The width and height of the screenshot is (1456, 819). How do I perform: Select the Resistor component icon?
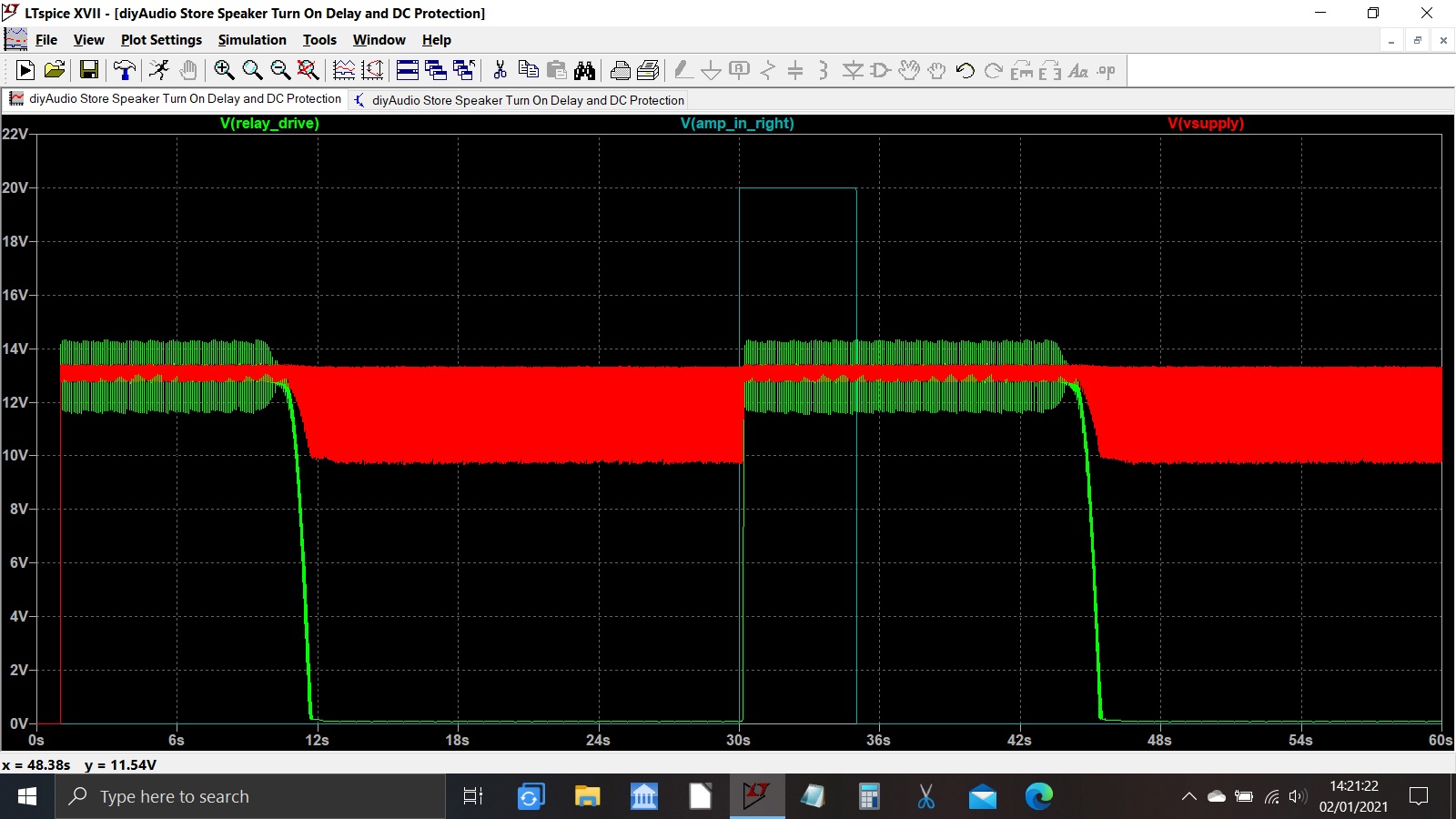[x=768, y=70]
